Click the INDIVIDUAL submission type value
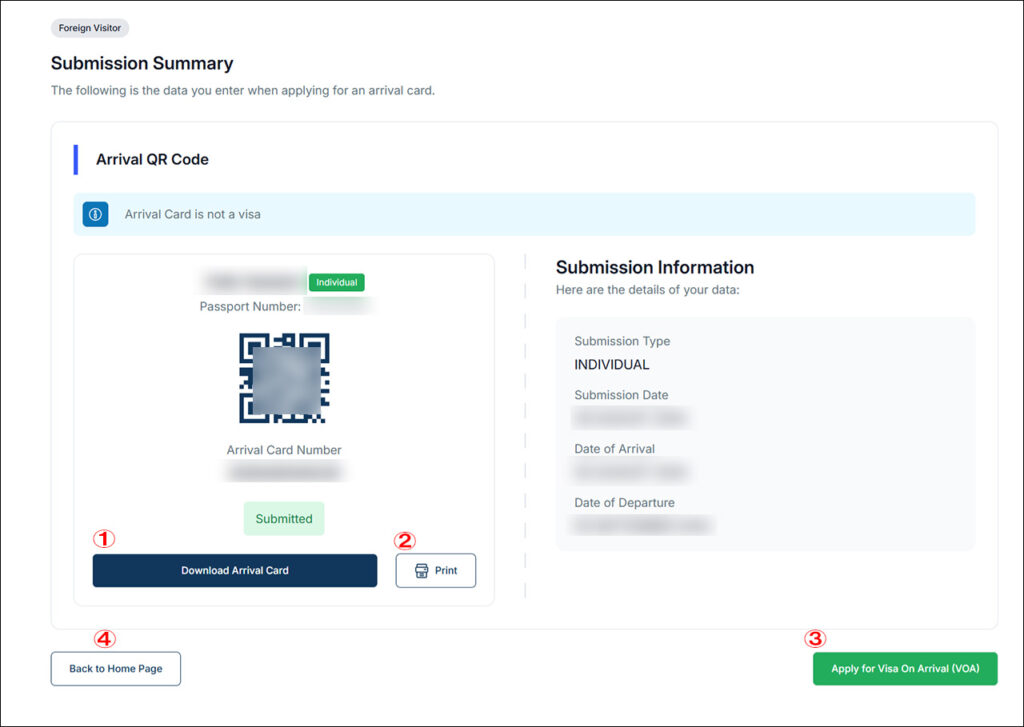The height and width of the screenshot is (727, 1024). pyautogui.click(x=611, y=364)
